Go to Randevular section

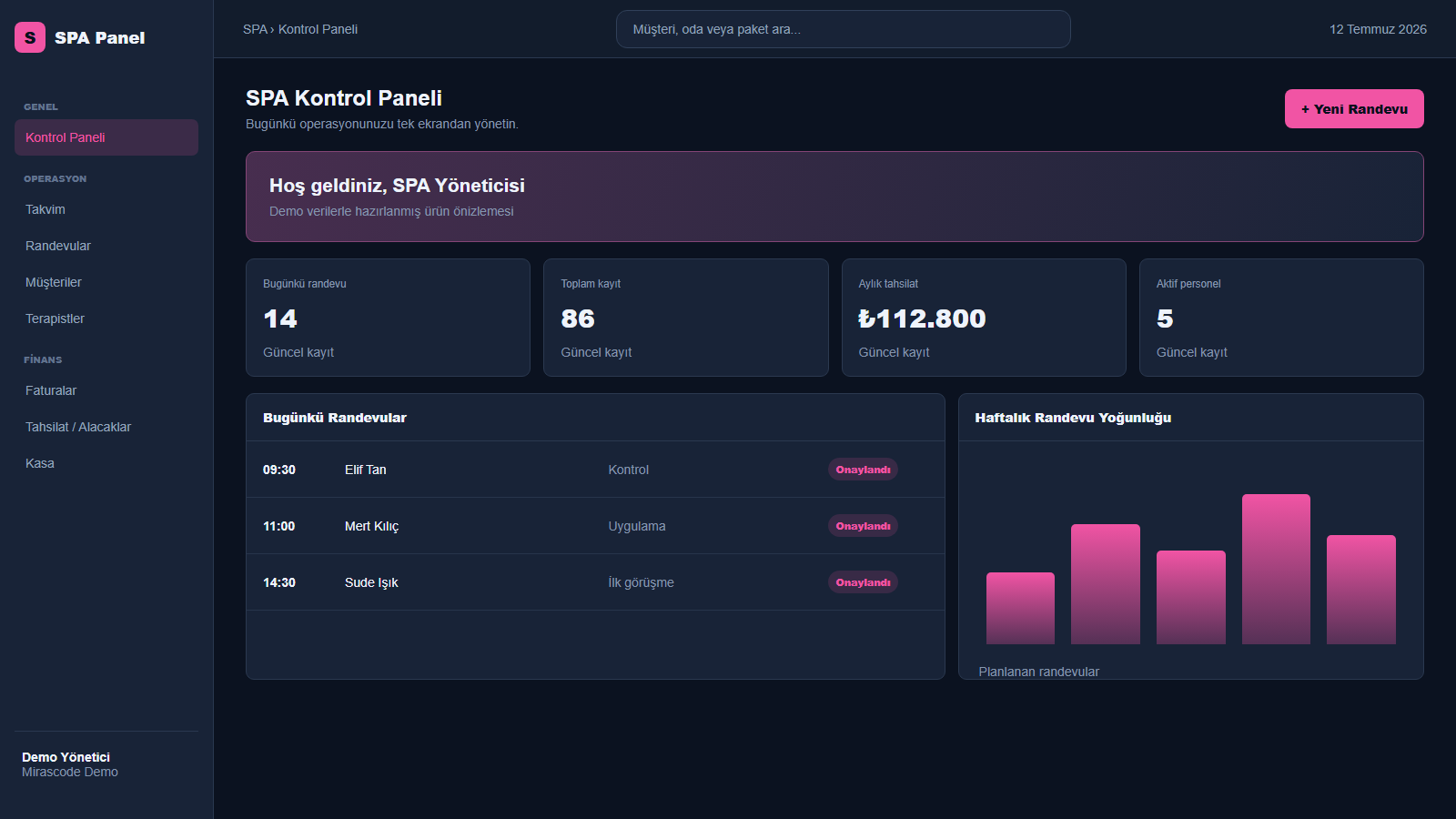point(106,246)
